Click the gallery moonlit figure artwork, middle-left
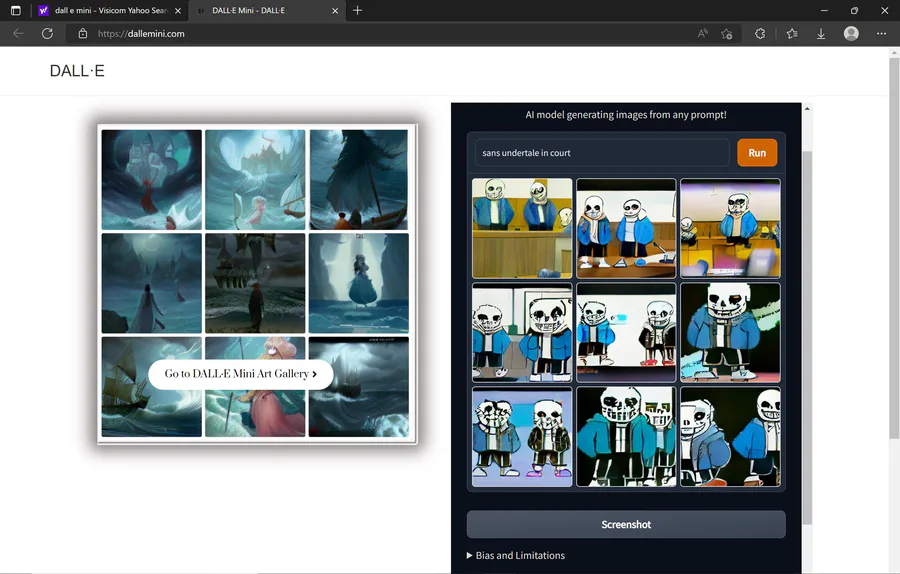The image size is (900, 574). [152, 283]
